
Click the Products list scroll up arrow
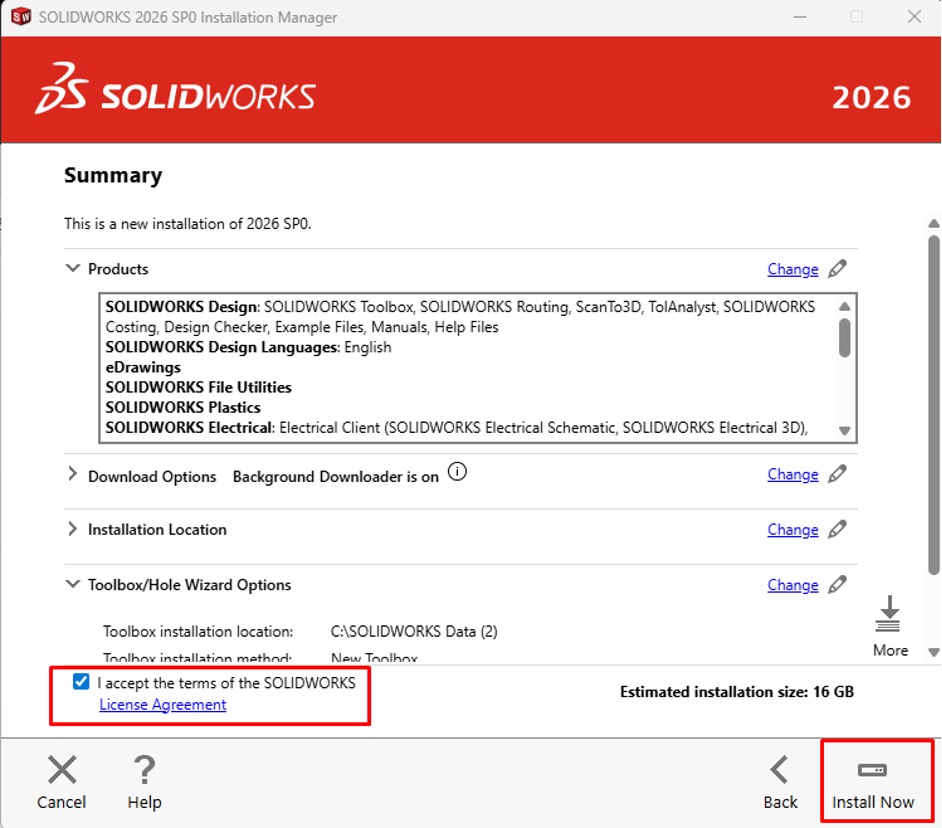click(845, 306)
